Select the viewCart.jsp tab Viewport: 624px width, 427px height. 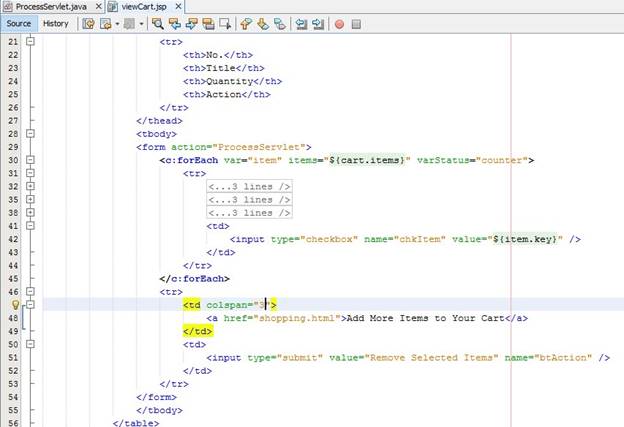144,6
